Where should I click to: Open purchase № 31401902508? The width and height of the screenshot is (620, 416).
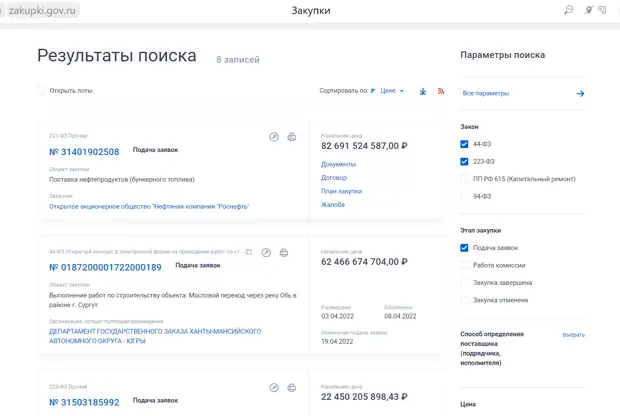click(84, 152)
